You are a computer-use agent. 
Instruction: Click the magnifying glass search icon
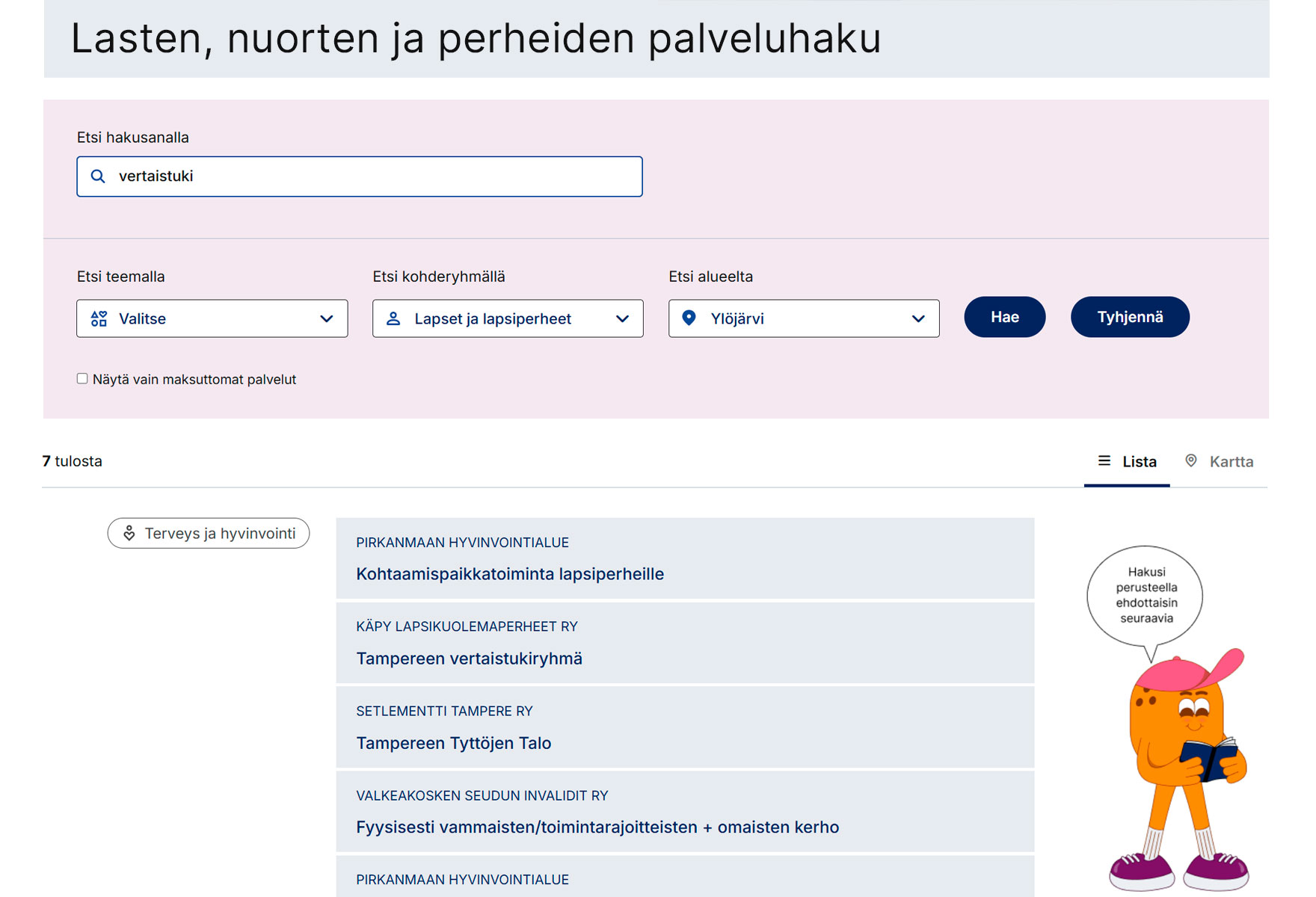98,176
